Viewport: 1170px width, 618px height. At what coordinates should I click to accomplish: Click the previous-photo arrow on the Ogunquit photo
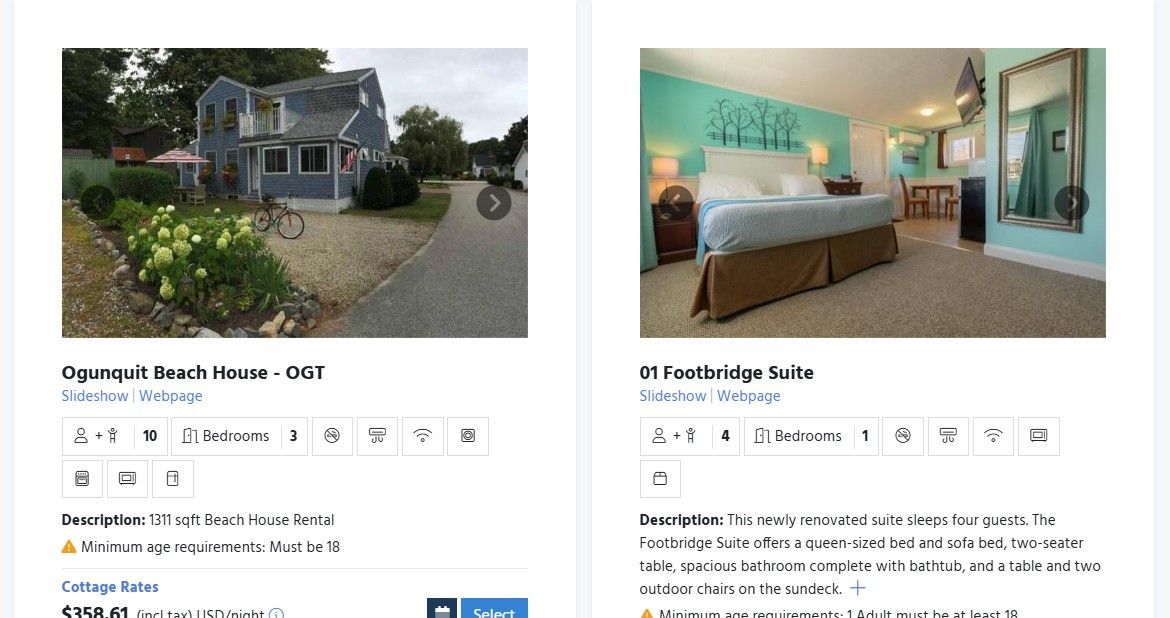click(97, 202)
